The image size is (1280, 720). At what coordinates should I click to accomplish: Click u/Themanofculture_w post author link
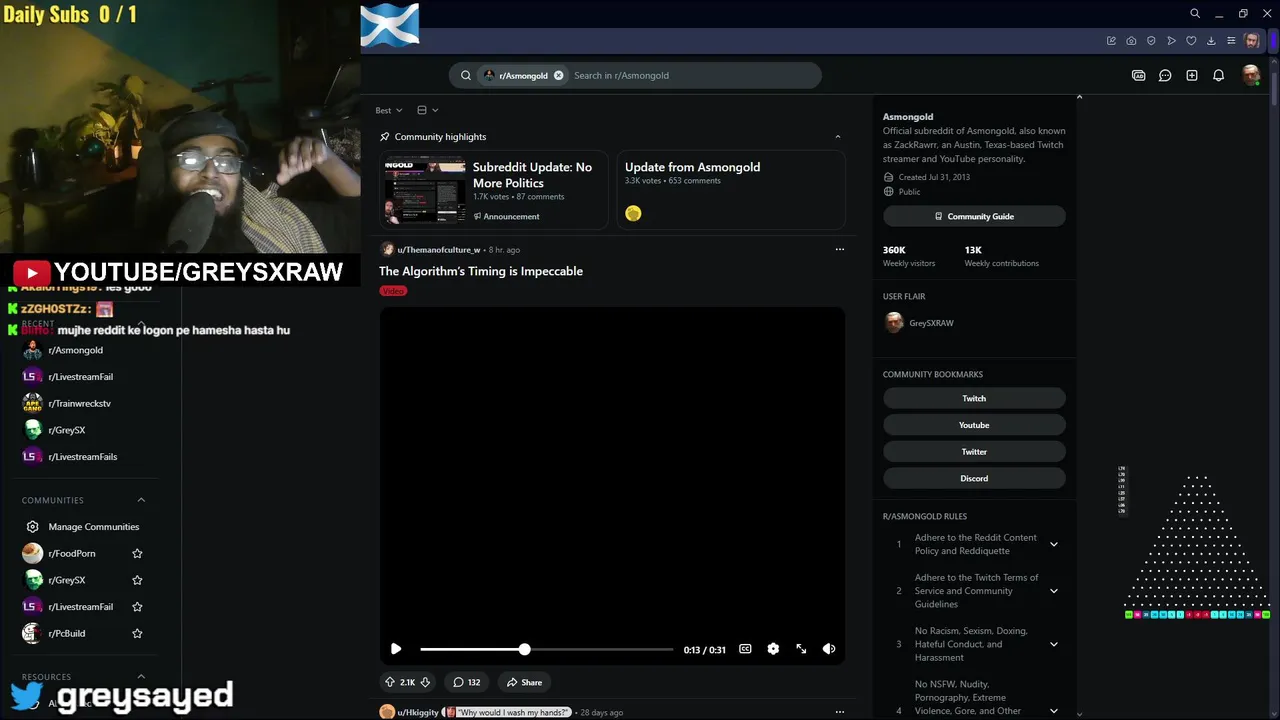[439, 249]
